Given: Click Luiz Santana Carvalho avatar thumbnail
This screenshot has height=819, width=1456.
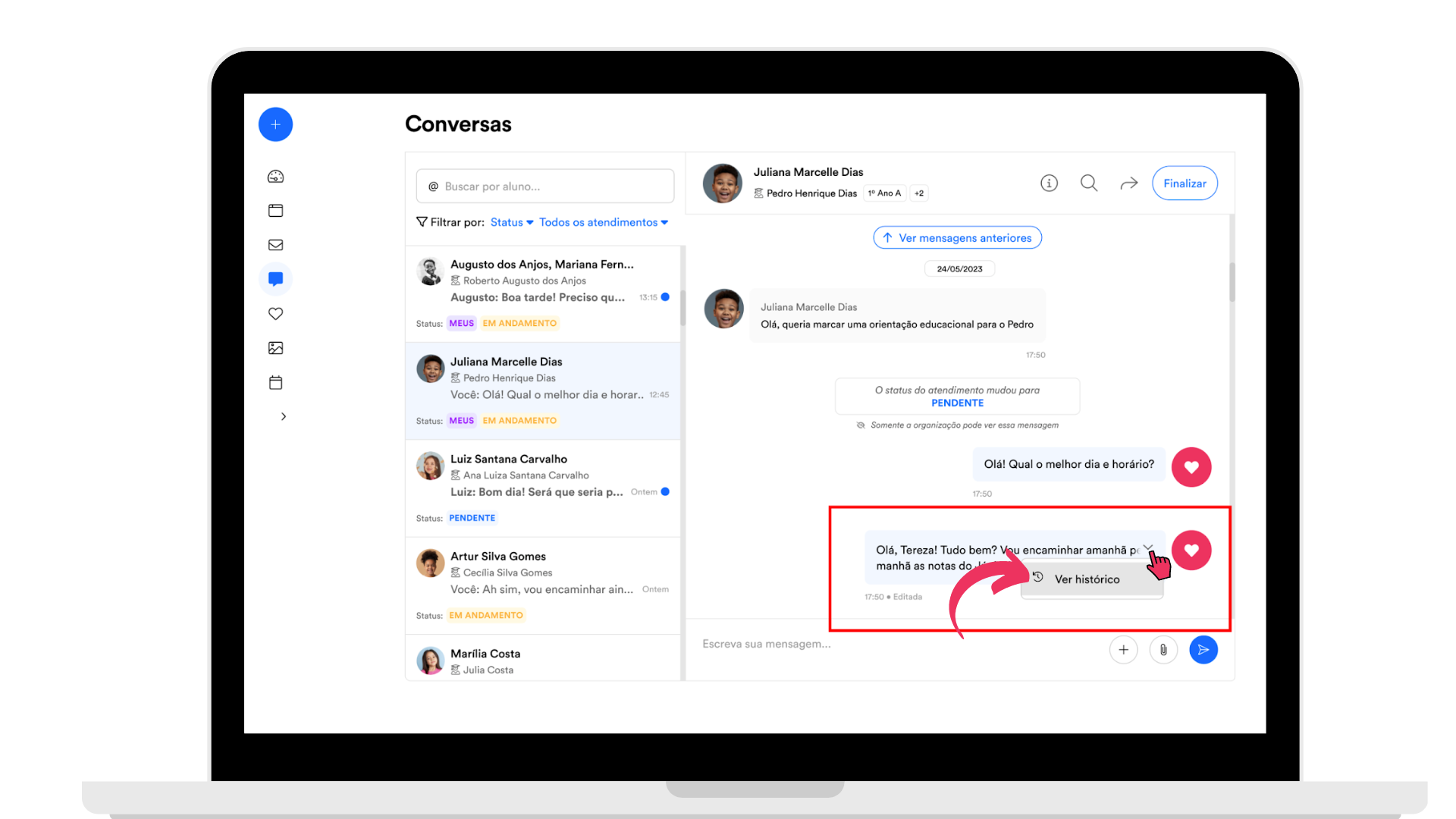Looking at the screenshot, I should pyautogui.click(x=430, y=466).
